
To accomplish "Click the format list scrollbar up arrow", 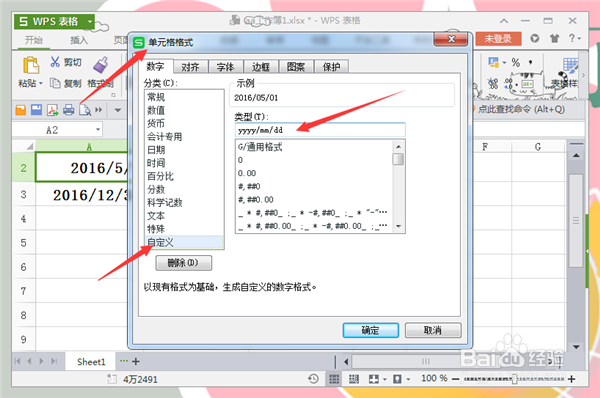I will (x=398, y=147).
